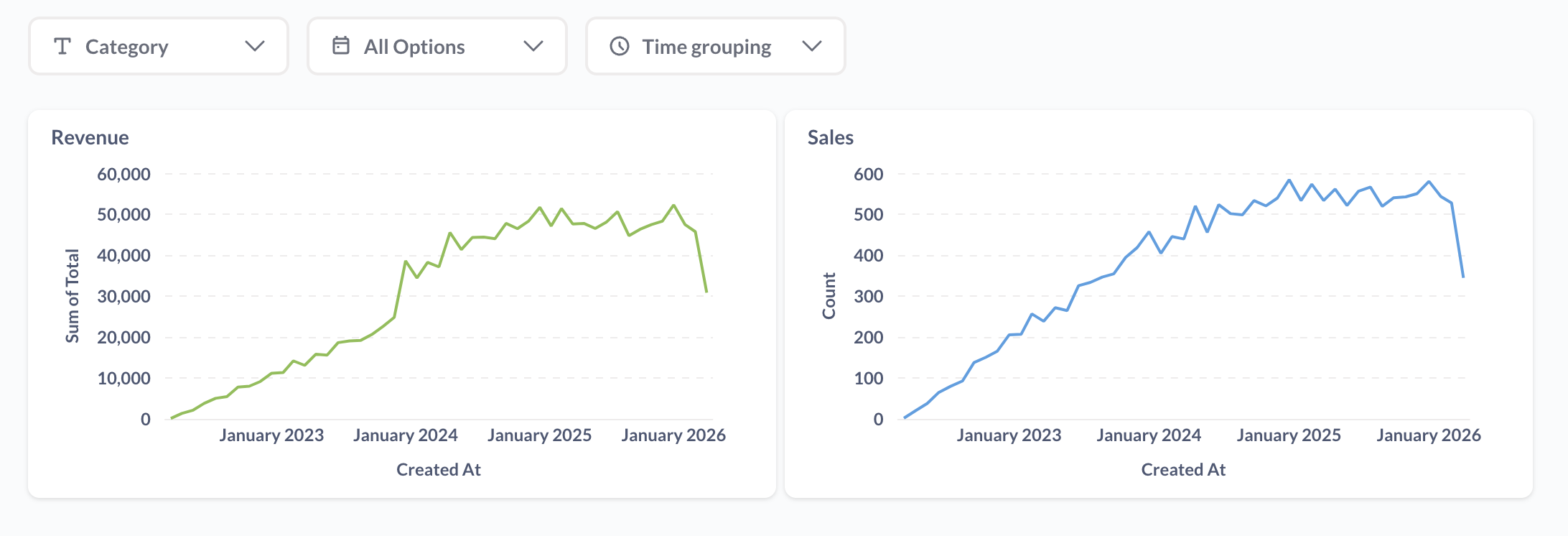Click the clock icon beside Time grouping
The width and height of the screenshot is (1568, 536).
click(619, 47)
